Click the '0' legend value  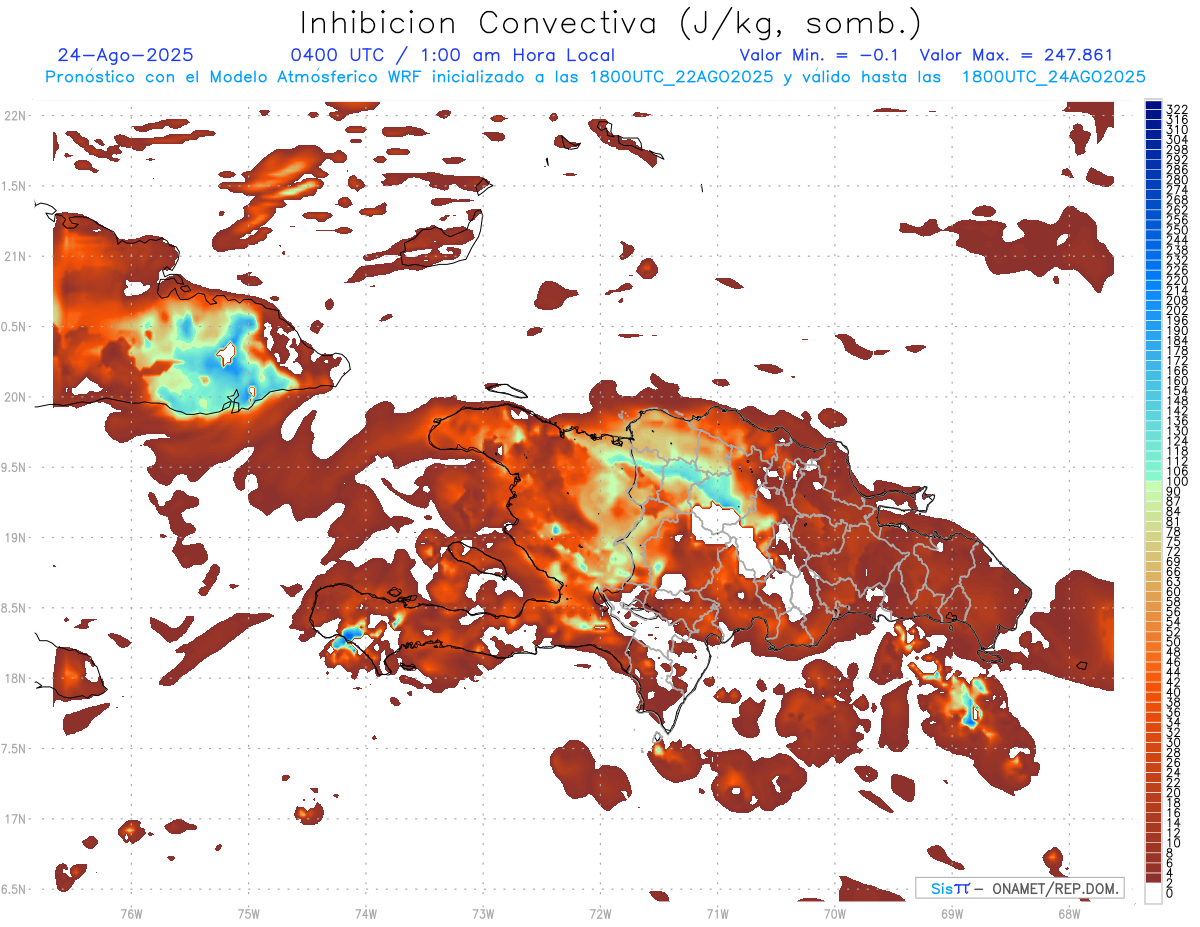coord(1170,894)
